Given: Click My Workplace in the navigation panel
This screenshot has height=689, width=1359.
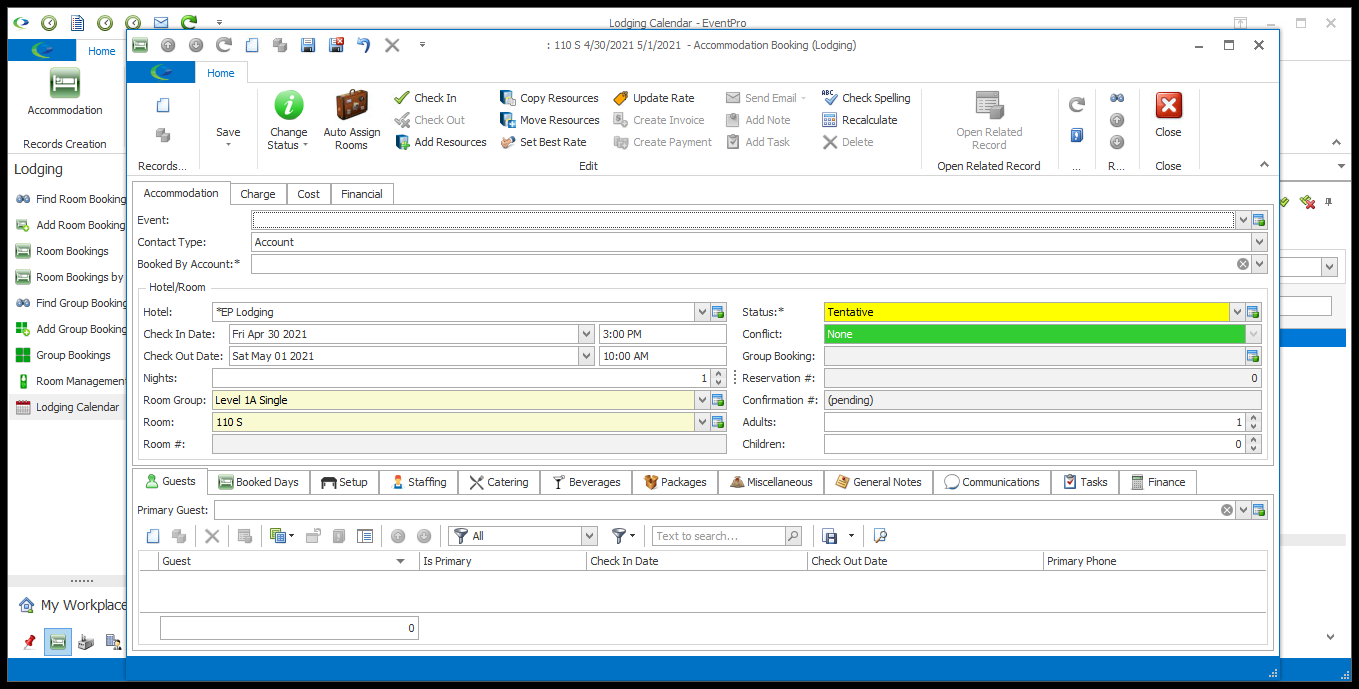Looking at the screenshot, I should (x=72, y=605).
